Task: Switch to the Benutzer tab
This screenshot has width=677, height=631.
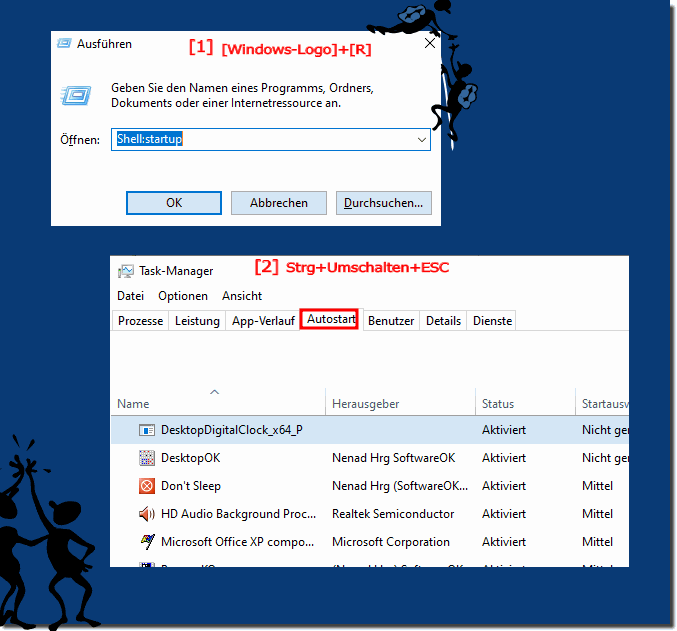Action: point(391,321)
